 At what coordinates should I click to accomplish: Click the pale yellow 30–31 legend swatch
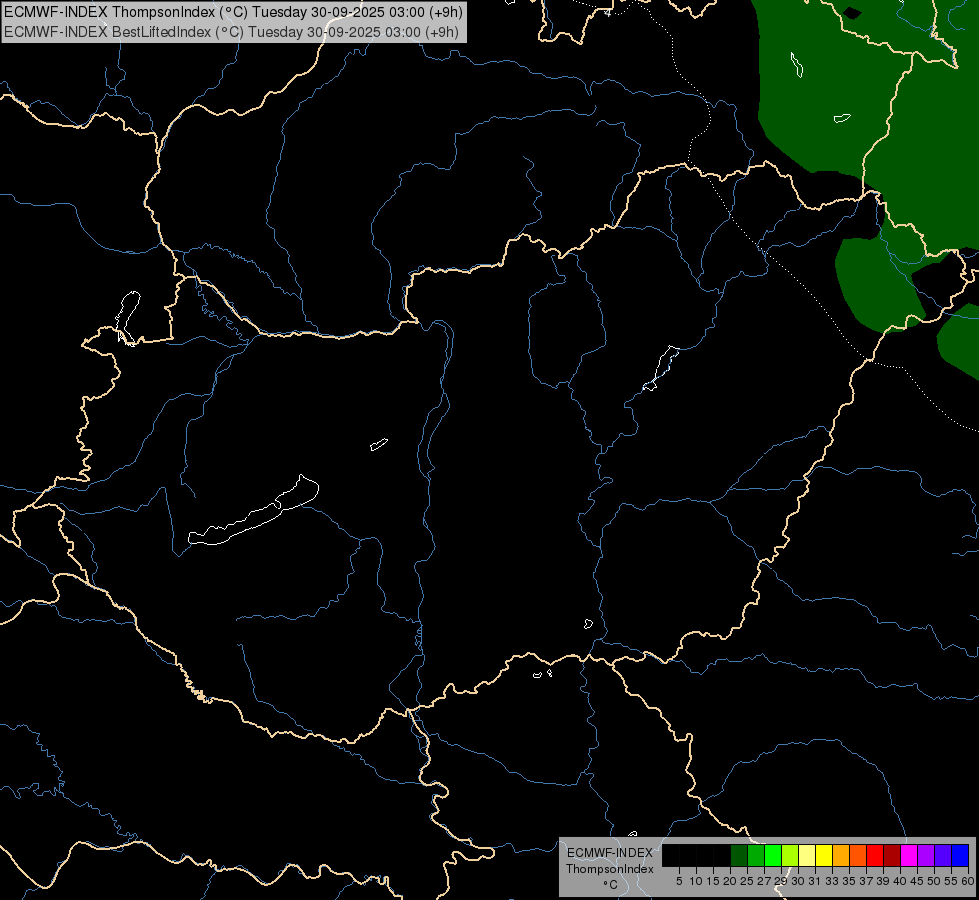click(x=807, y=855)
